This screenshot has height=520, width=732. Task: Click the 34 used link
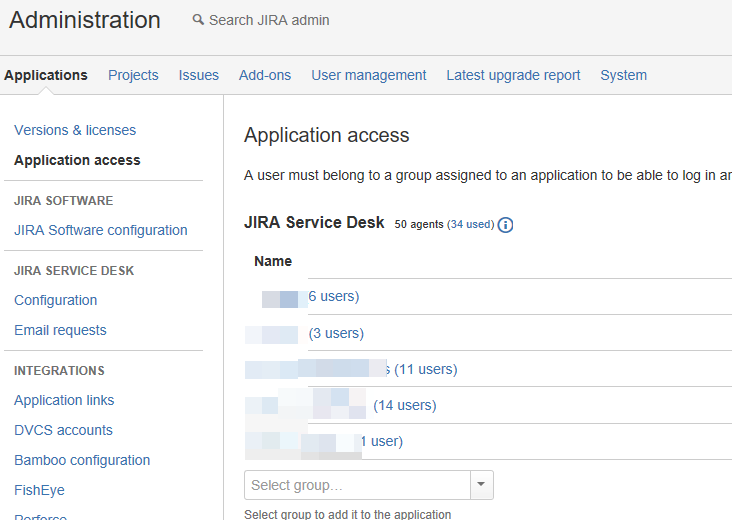point(470,225)
